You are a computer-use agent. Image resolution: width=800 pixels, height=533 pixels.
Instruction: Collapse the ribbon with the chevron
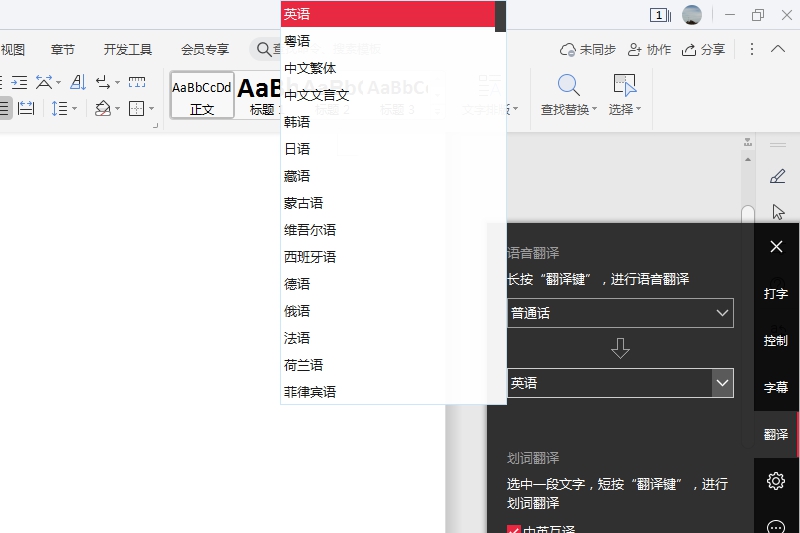[x=779, y=49]
